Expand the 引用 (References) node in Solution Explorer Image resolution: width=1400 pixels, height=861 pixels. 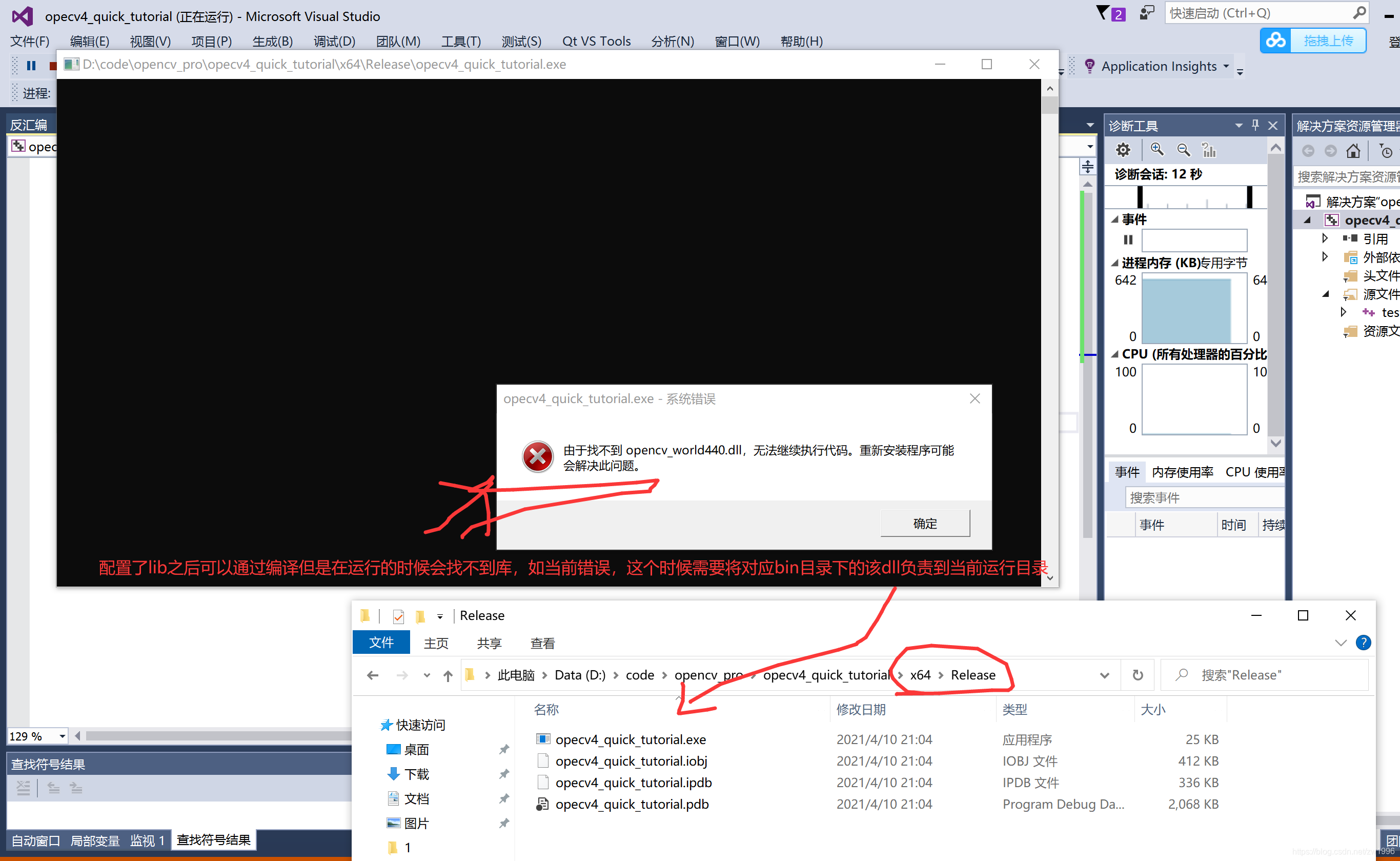pos(1325,238)
